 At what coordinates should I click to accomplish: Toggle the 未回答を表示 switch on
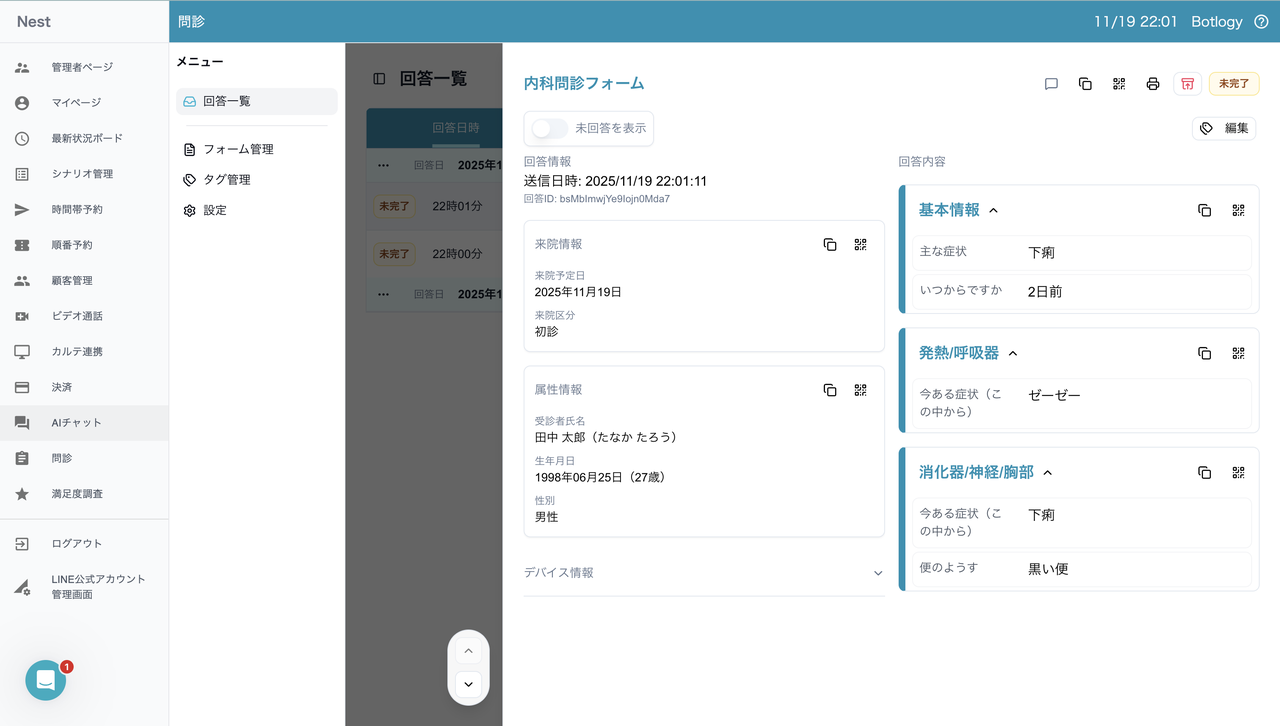(x=548, y=128)
